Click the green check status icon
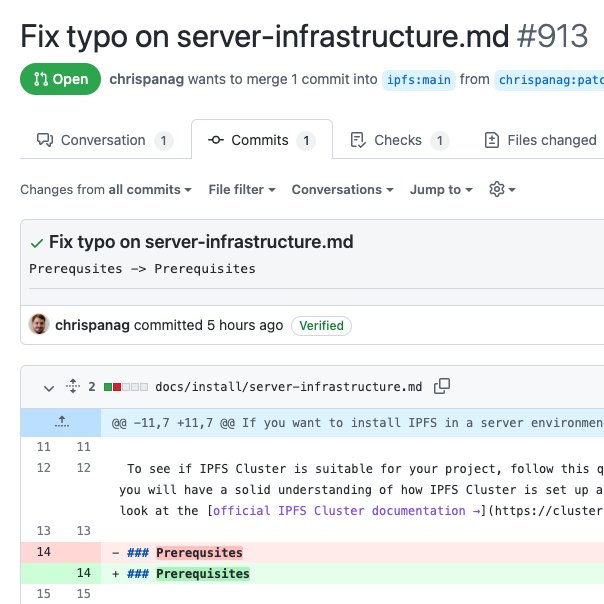Image resolution: width=604 pixels, height=604 pixels. coord(37,243)
